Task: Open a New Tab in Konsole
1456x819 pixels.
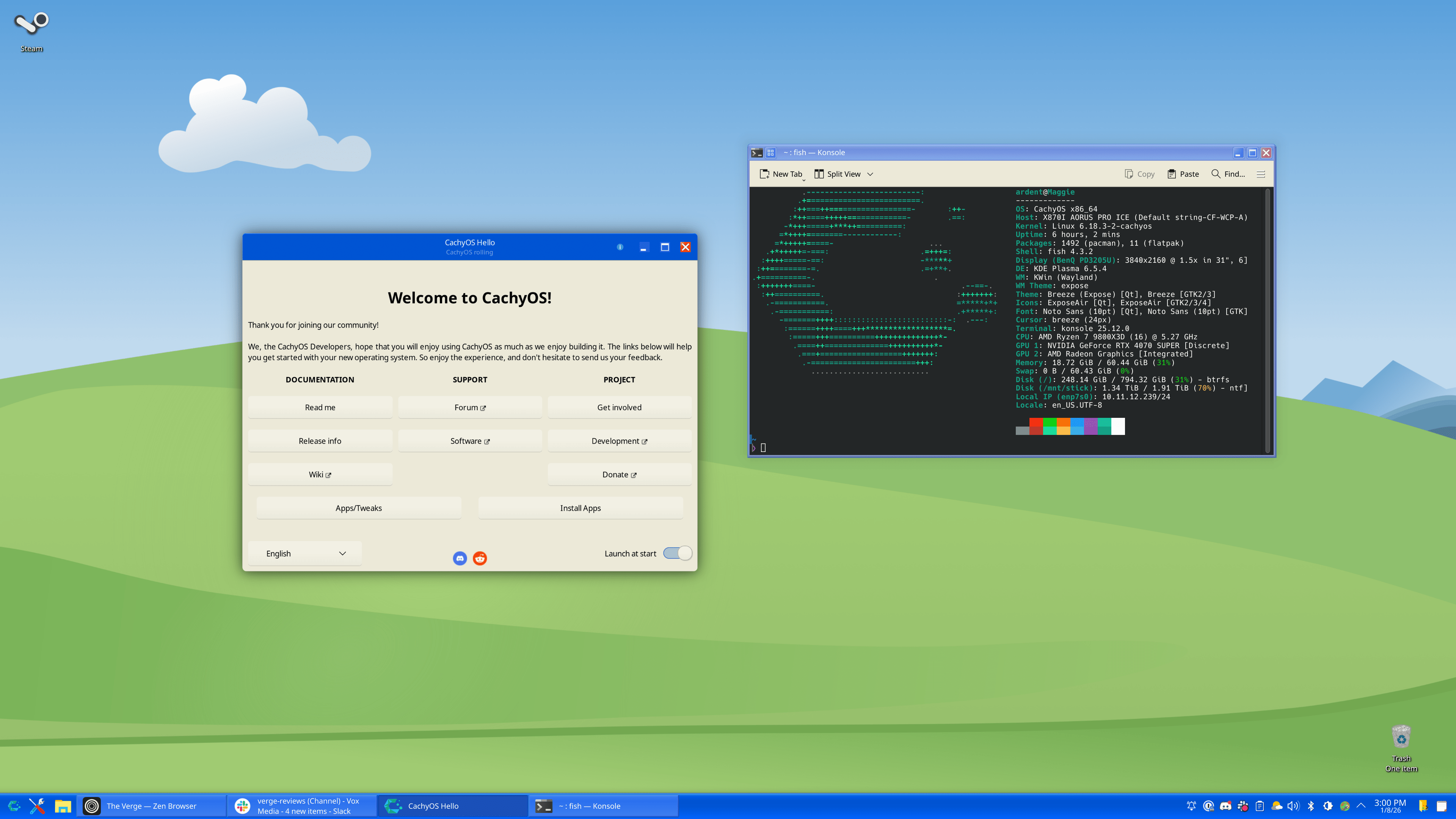Action: point(782,174)
